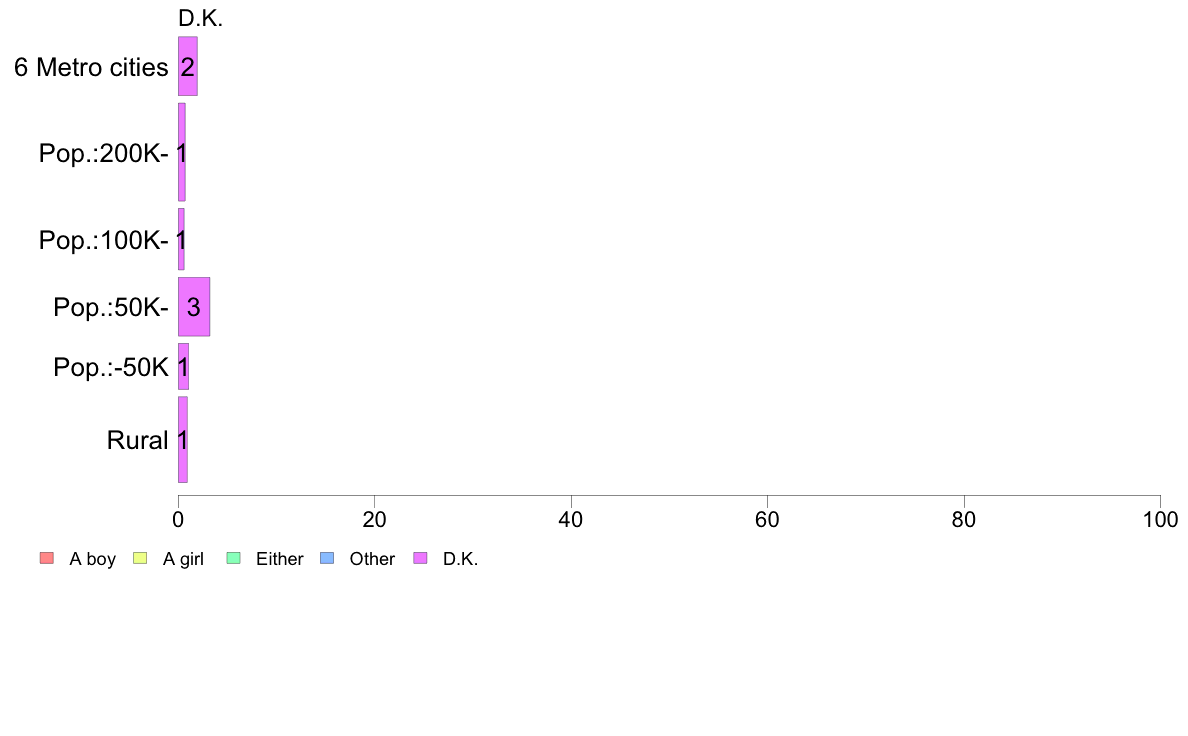Click the 'A girl' yellow legend swatch
Image resolution: width=1188 pixels, height=736 pixels.
[140, 559]
